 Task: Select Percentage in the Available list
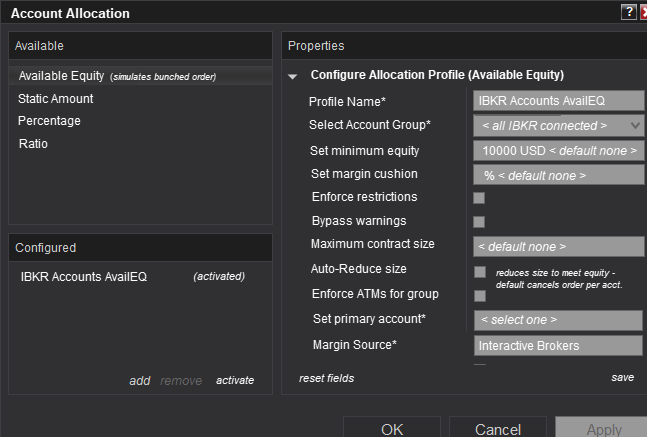(x=49, y=121)
